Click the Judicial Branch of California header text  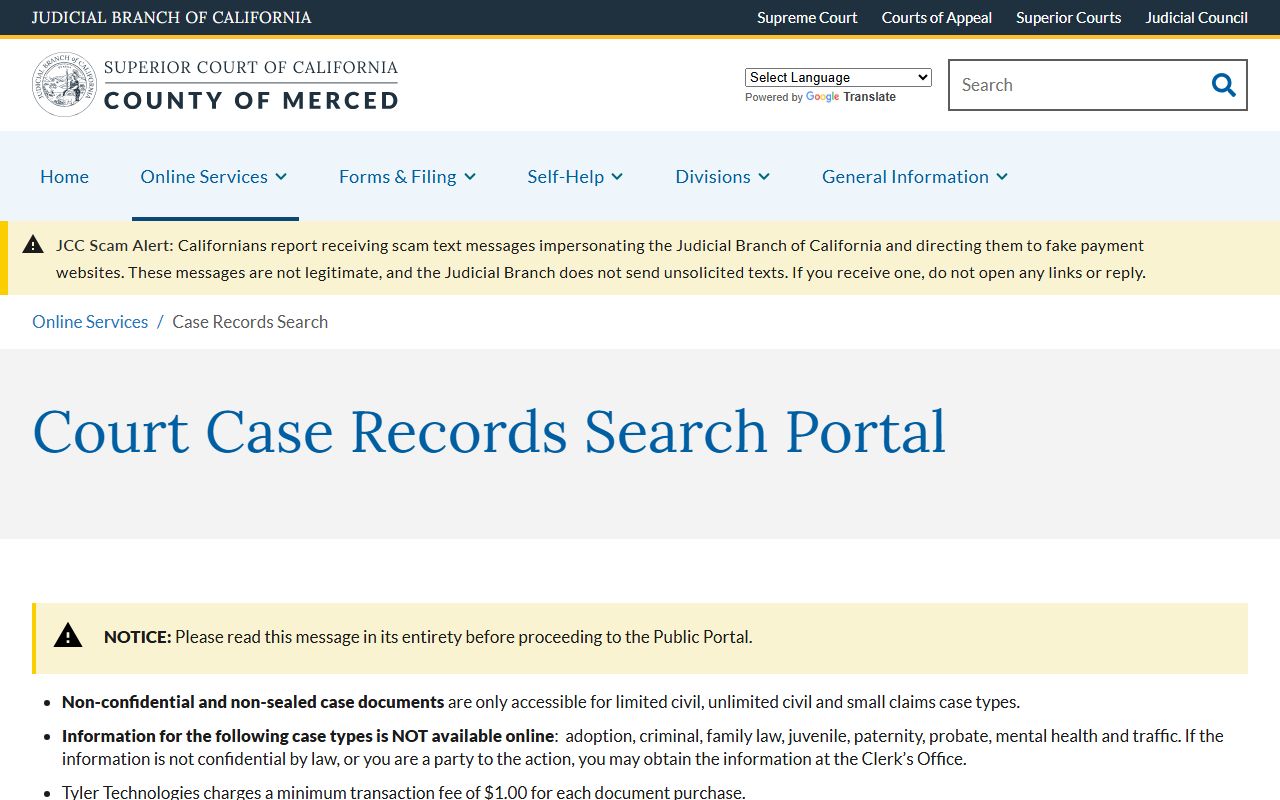[x=171, y=17]
